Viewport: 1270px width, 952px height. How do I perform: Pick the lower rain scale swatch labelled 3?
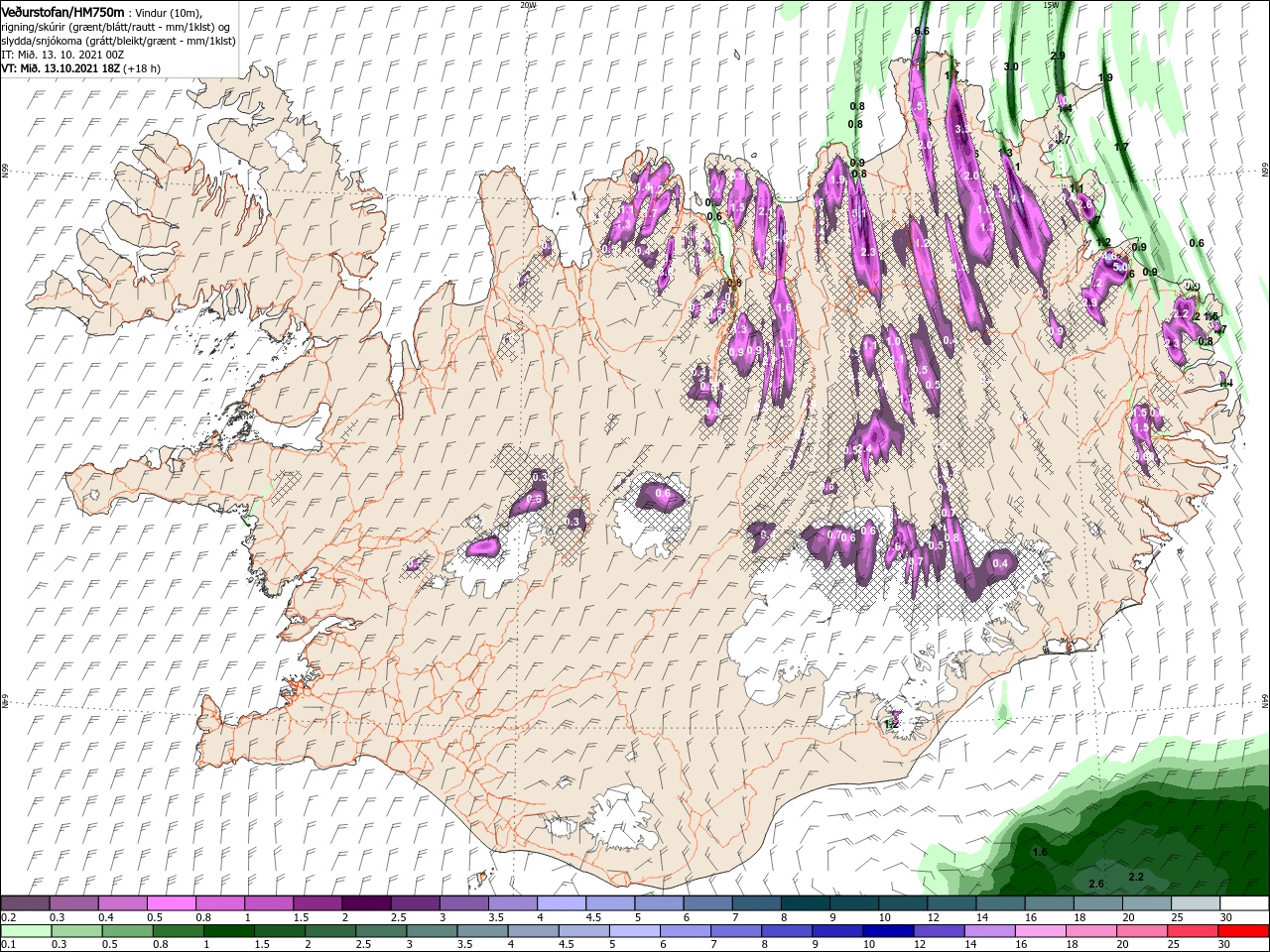click(432, 931)
